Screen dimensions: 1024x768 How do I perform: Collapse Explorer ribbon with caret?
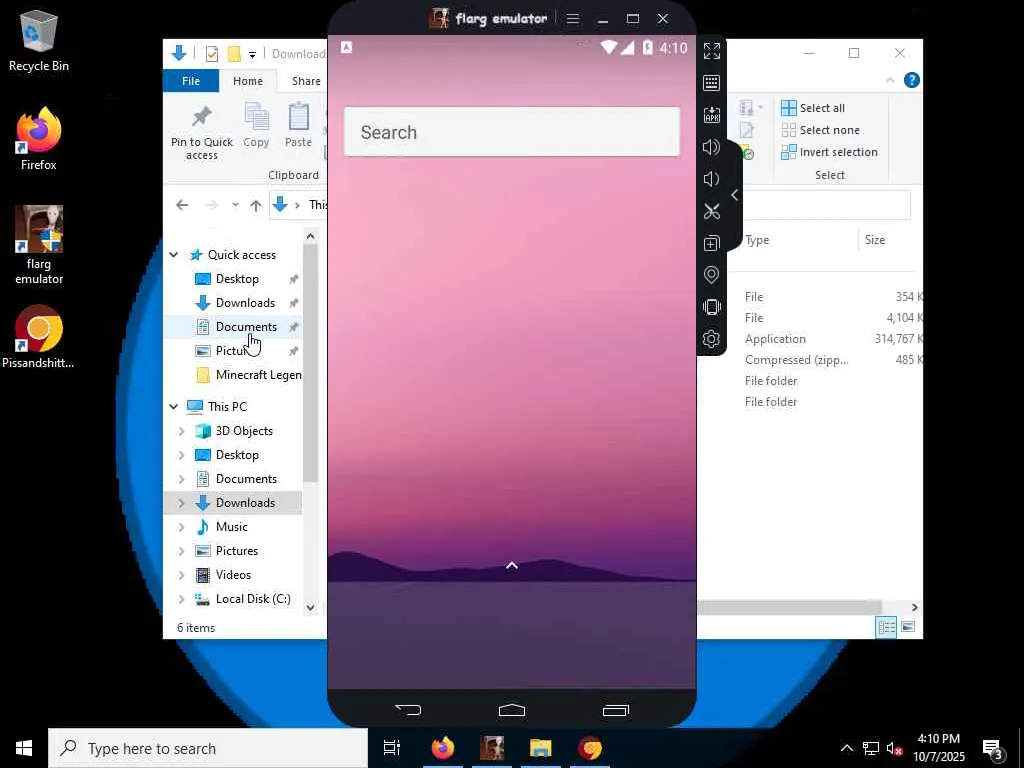(889, 80)
